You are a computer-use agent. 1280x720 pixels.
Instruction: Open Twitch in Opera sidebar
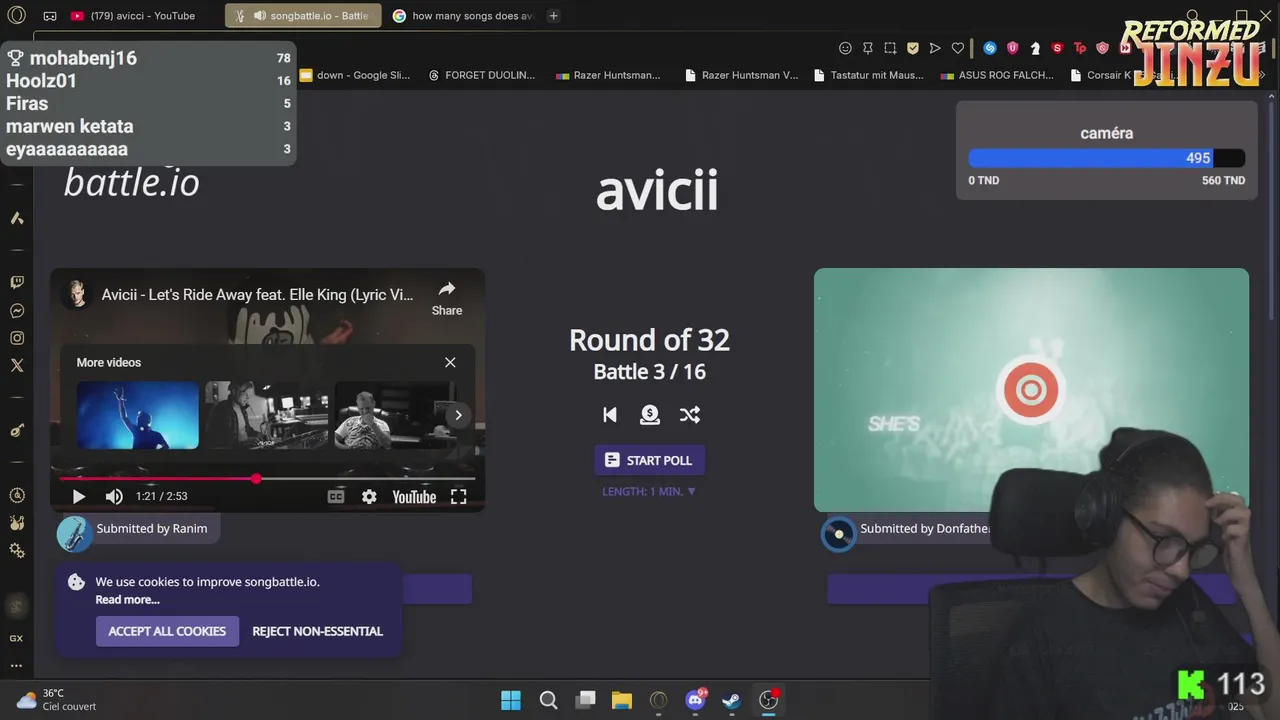(17, 283)
